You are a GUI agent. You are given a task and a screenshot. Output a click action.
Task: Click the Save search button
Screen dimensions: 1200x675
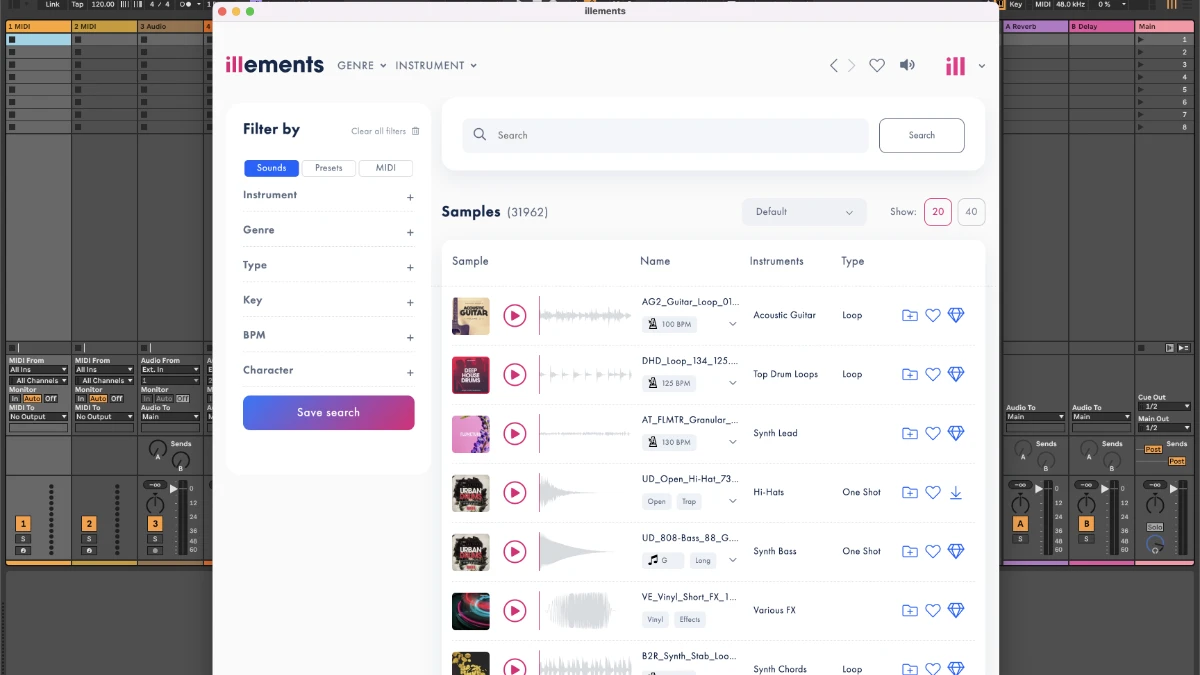tap(328, 413)
